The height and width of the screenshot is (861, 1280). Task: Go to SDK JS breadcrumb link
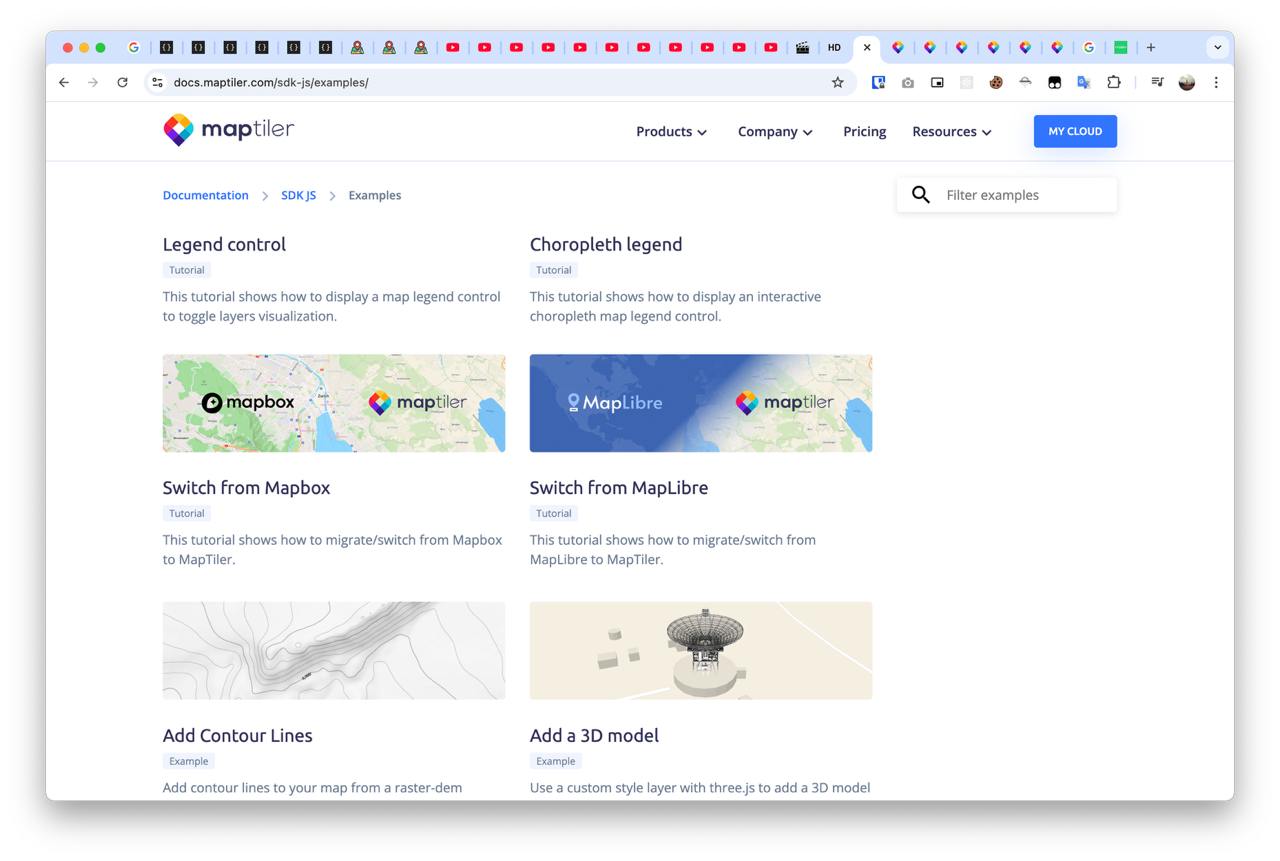[x=298, y=195]
